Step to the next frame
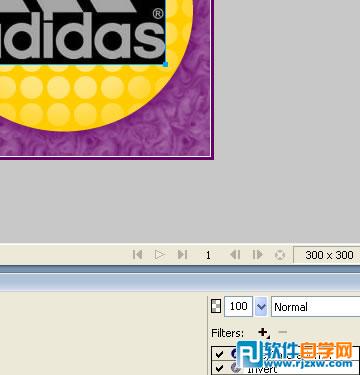 [x=257, y=255]
